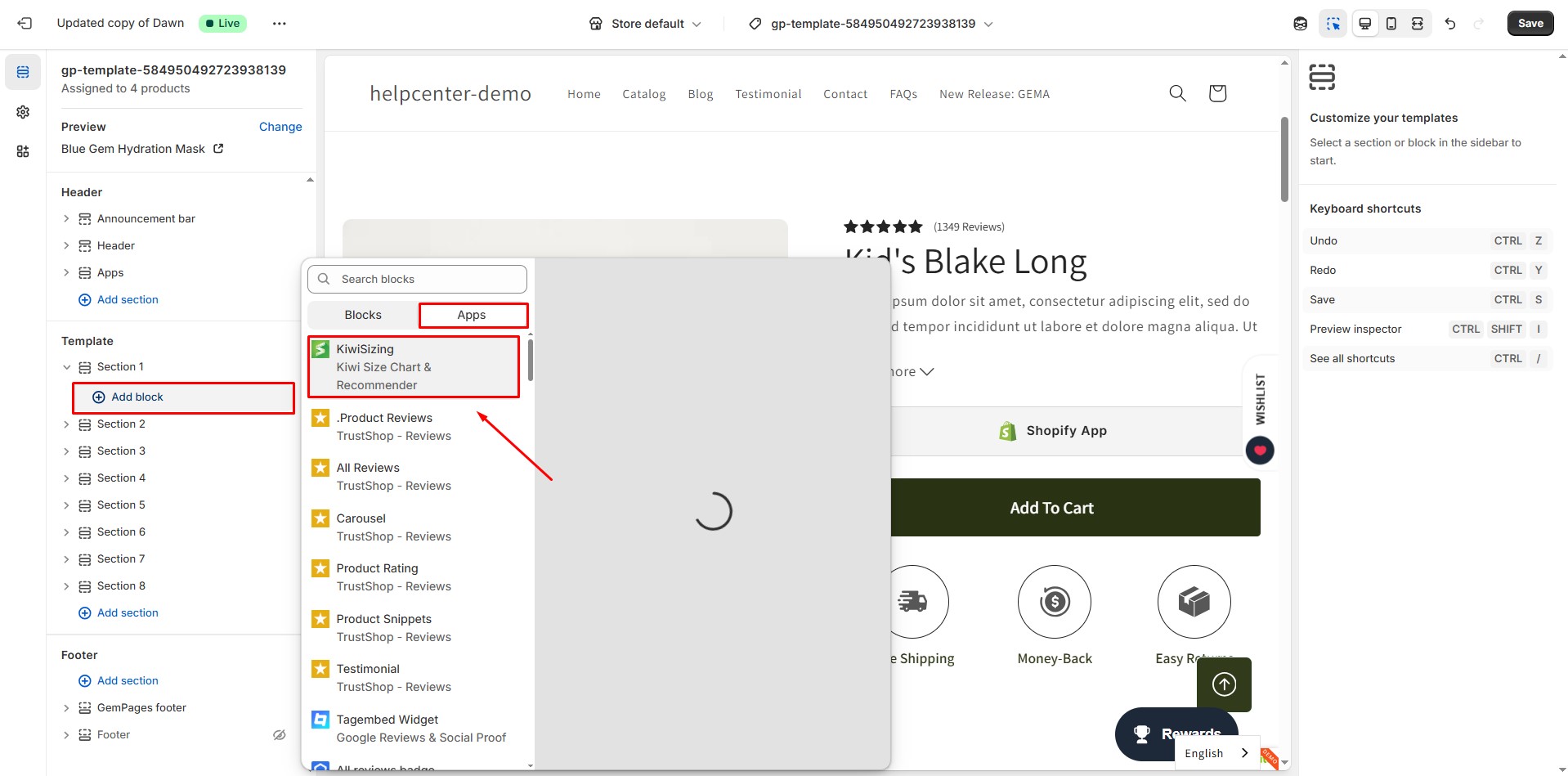Collapse the Section 1 tree item
This screenshot has width=1568, height=776.
67,367
